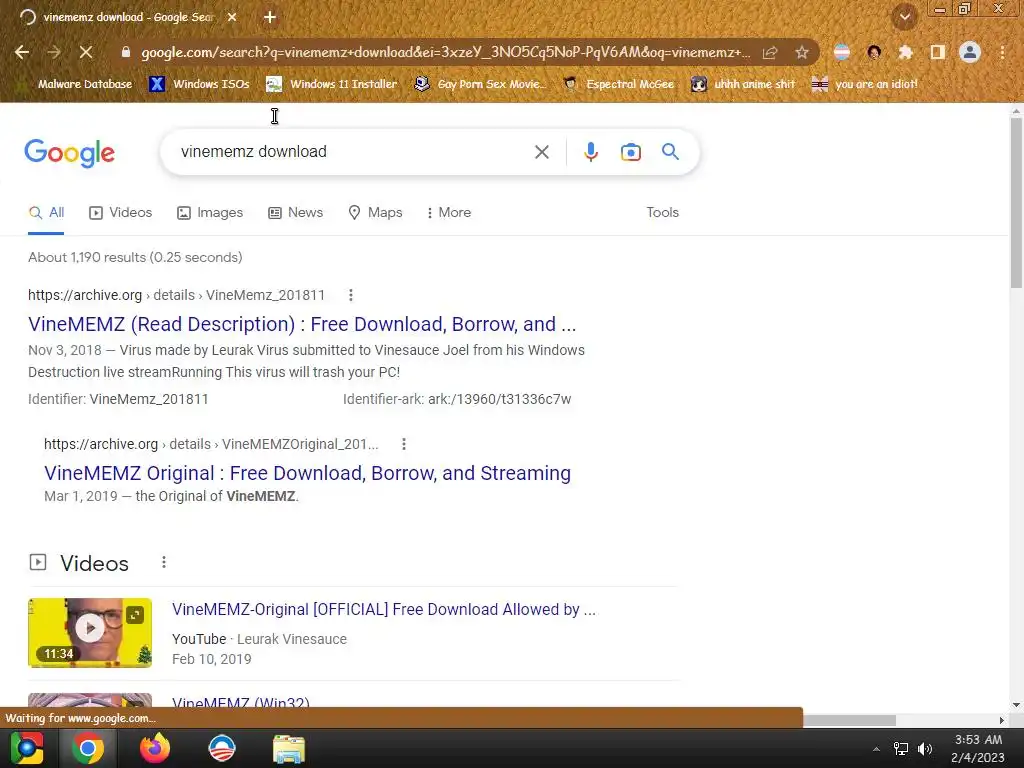This screenshot has width=1024, height=768.
Task: Close the vinememz download tab
Action: click(232, 18)
